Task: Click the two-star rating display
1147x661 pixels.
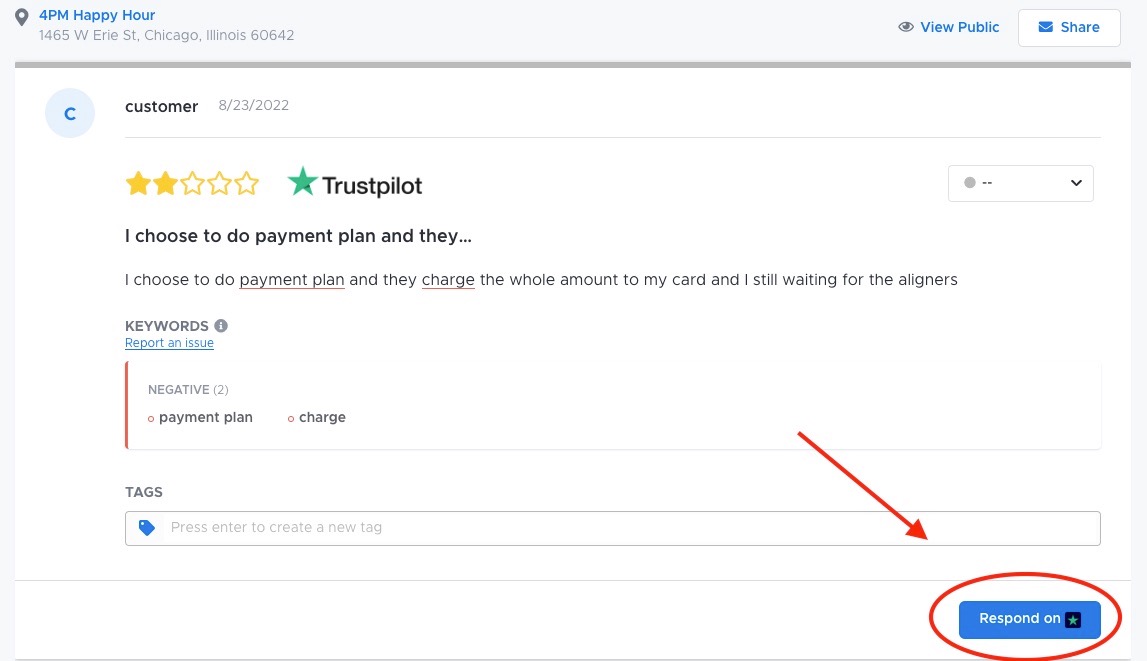Action: click(192, 183)
